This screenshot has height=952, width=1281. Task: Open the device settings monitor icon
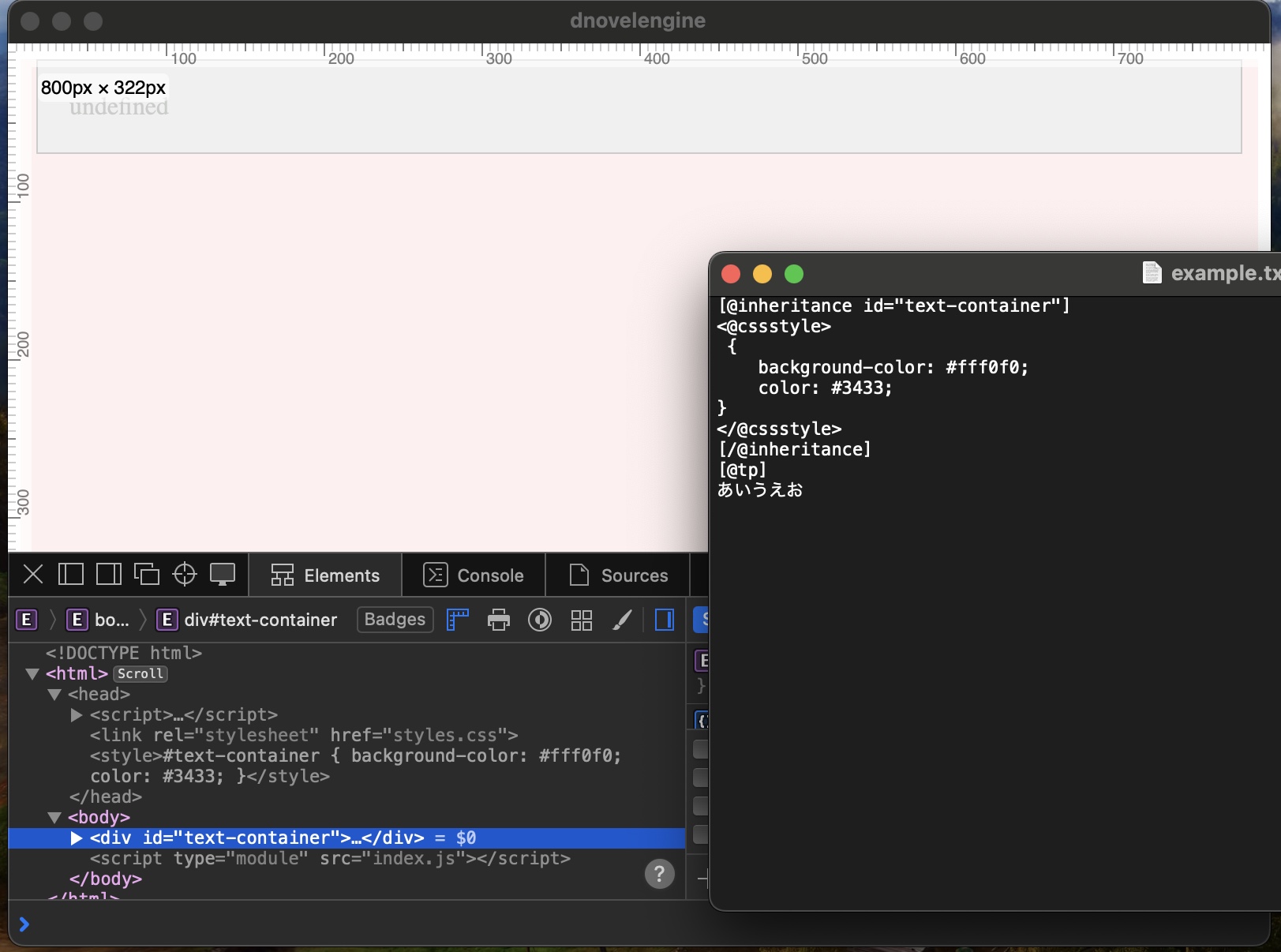(x=223, y=574)
